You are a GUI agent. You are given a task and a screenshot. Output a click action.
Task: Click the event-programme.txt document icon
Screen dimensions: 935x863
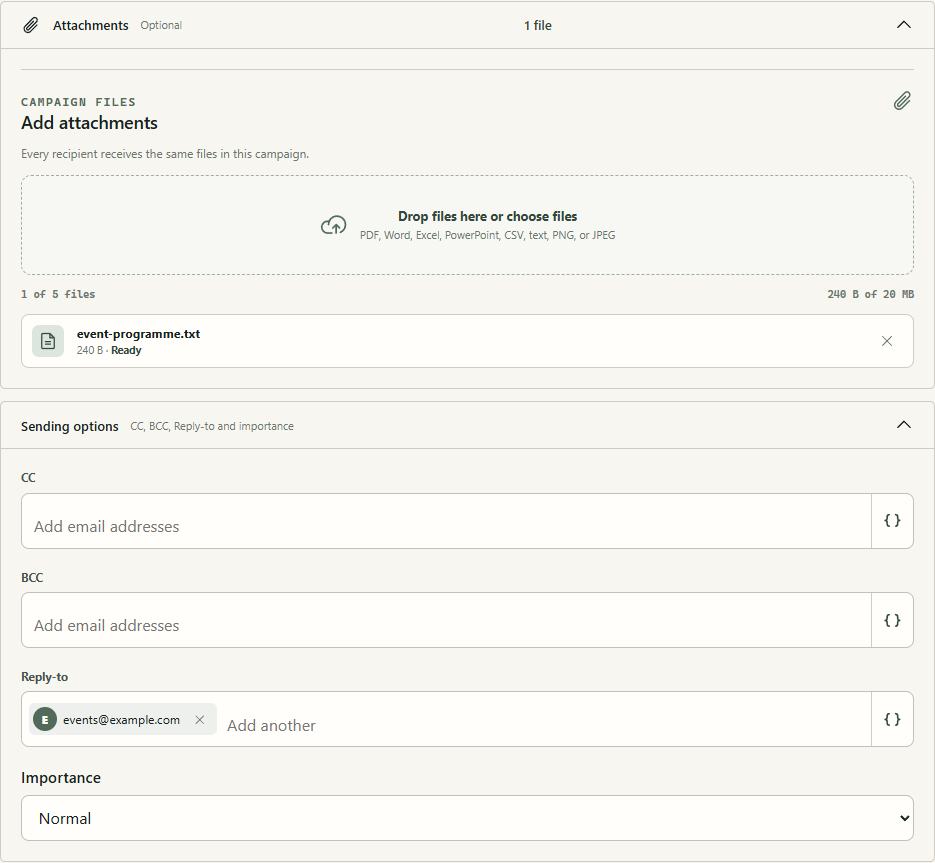(x=48, y=341)
